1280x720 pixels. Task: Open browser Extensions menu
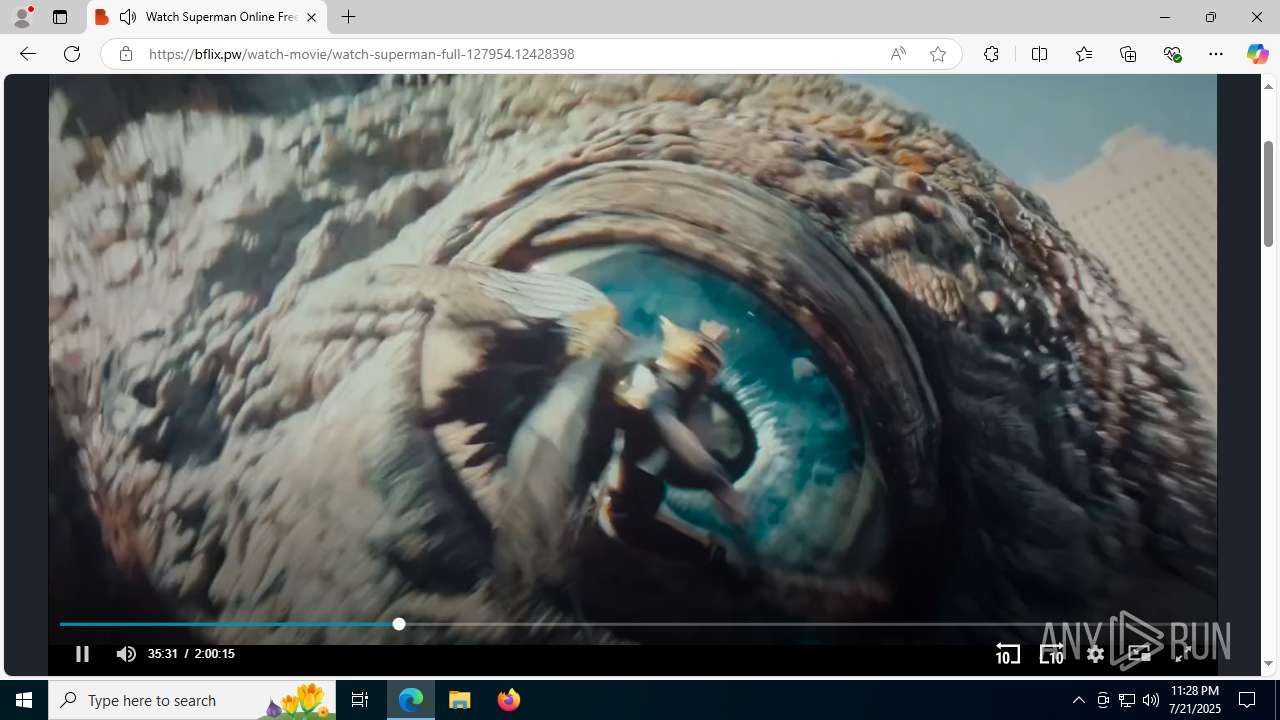(991, 54)
